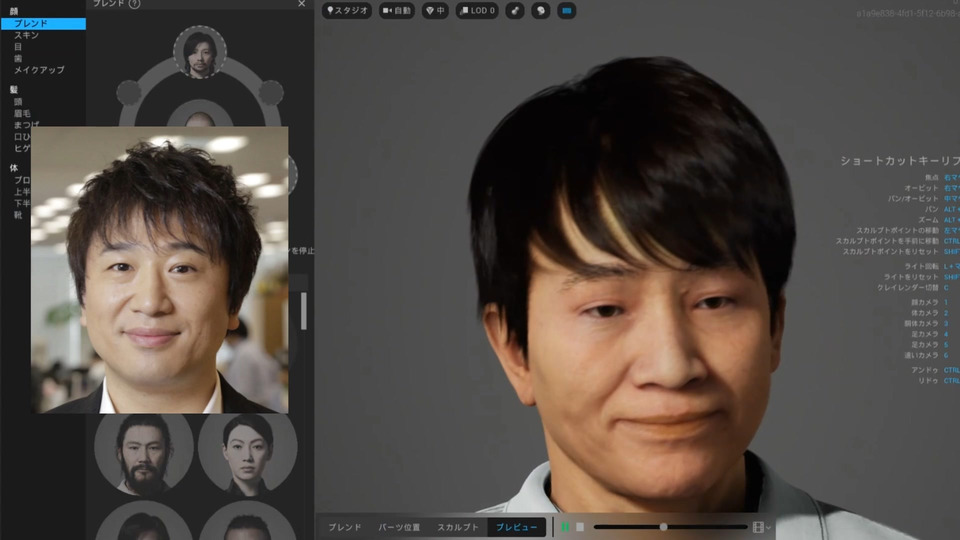Viewport: 960px width, 540px height.
Task: Open the film strip animation selector dropdown
Action: [x=762, y=527]
